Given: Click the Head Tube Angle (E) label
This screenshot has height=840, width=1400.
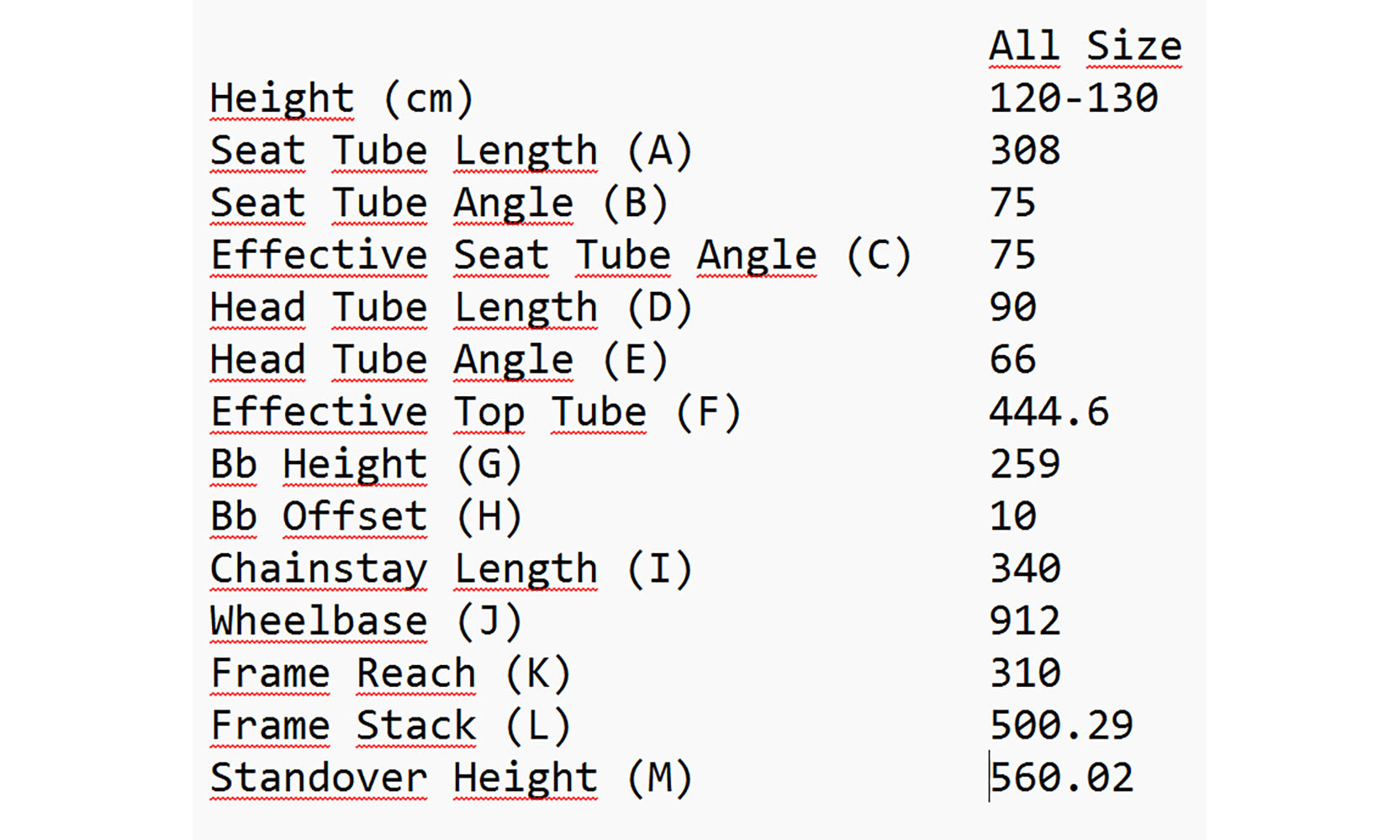Looking at the screenshot, I should click(x=439, y=360).
